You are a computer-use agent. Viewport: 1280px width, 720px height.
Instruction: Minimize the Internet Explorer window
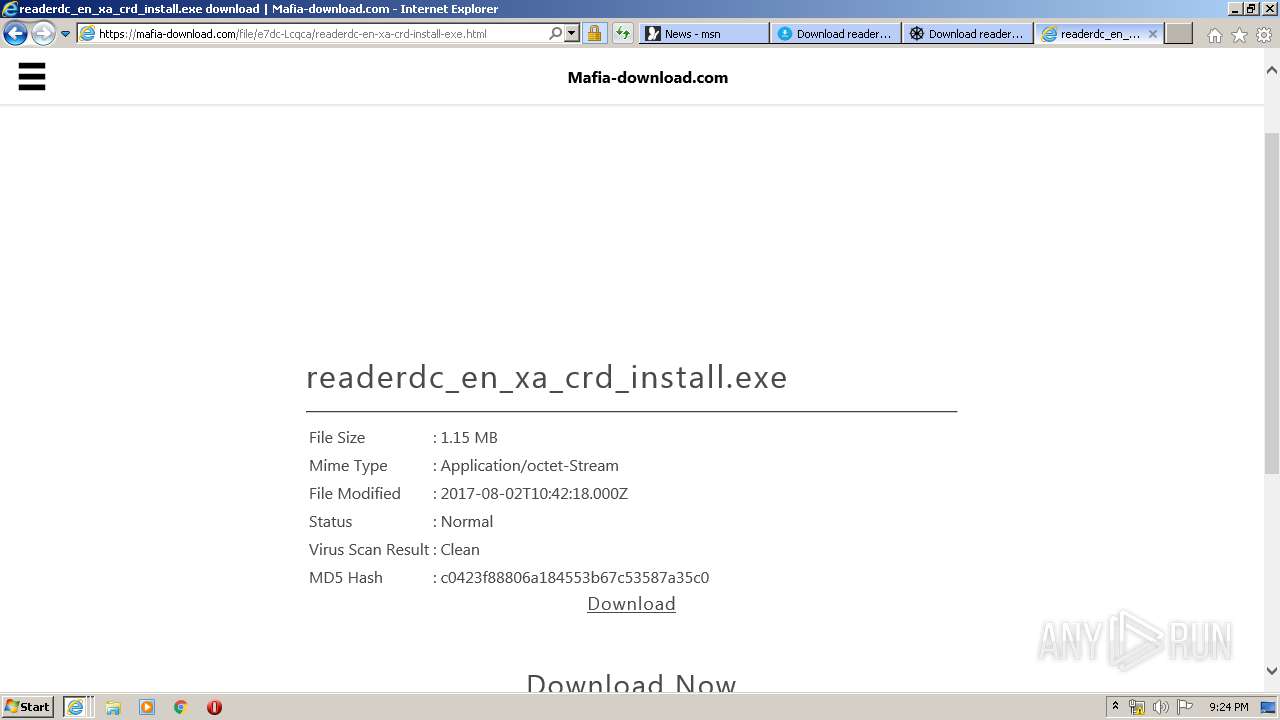tap(1235, 8)
